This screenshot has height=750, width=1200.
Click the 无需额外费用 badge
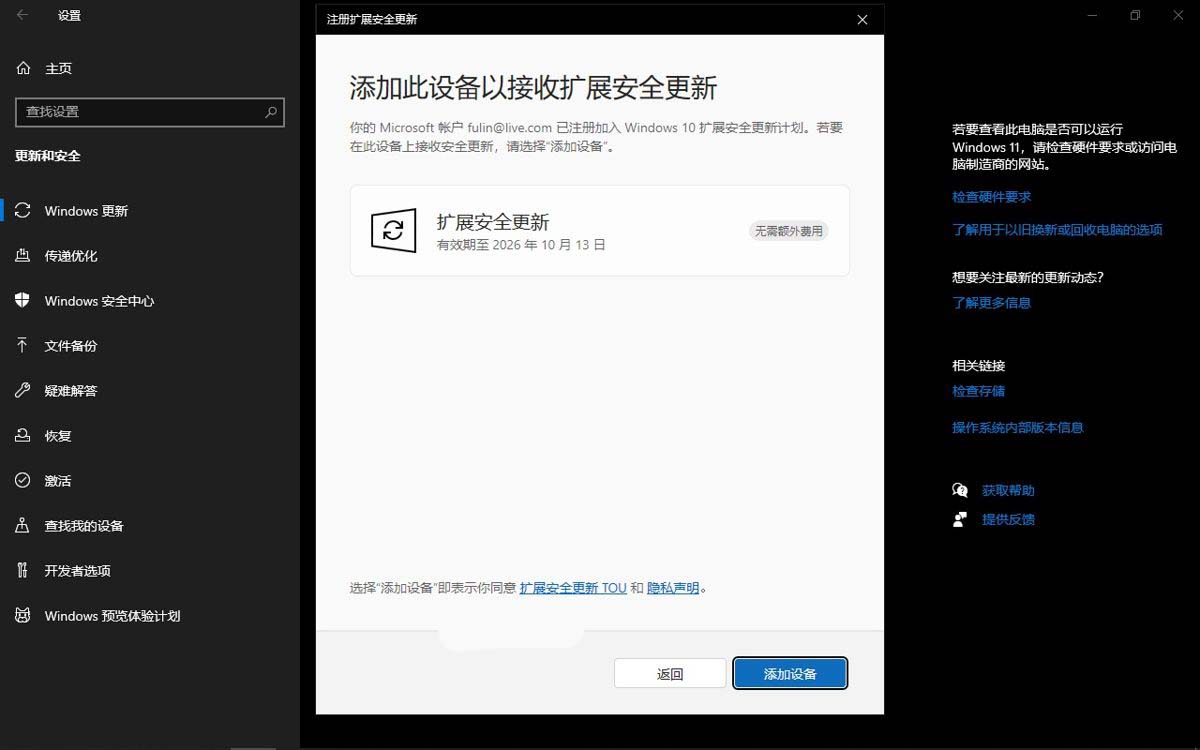(789, 231)
